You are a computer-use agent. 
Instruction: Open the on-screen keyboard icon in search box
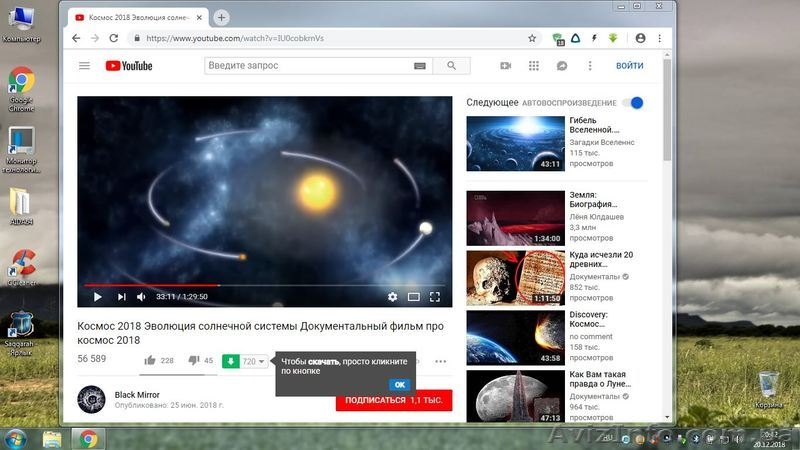point(420,66)
